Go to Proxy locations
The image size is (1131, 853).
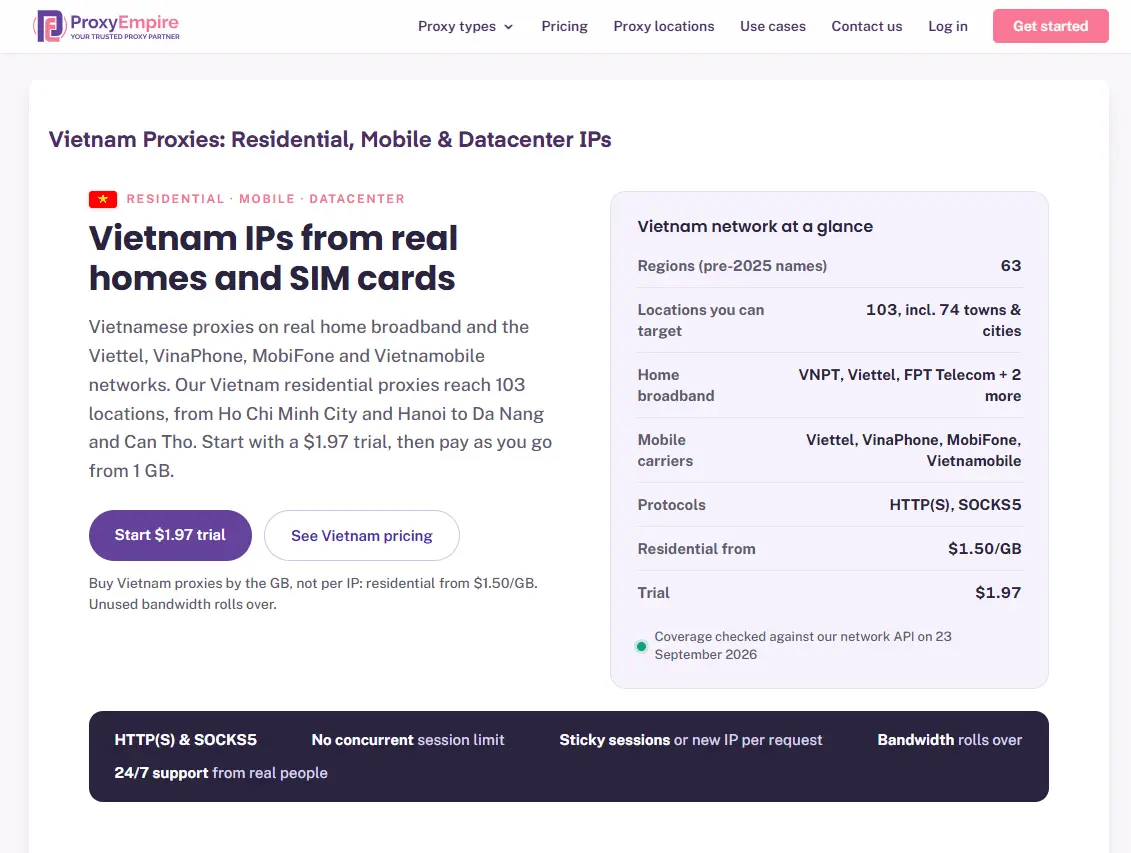click(x=664, y=26)
